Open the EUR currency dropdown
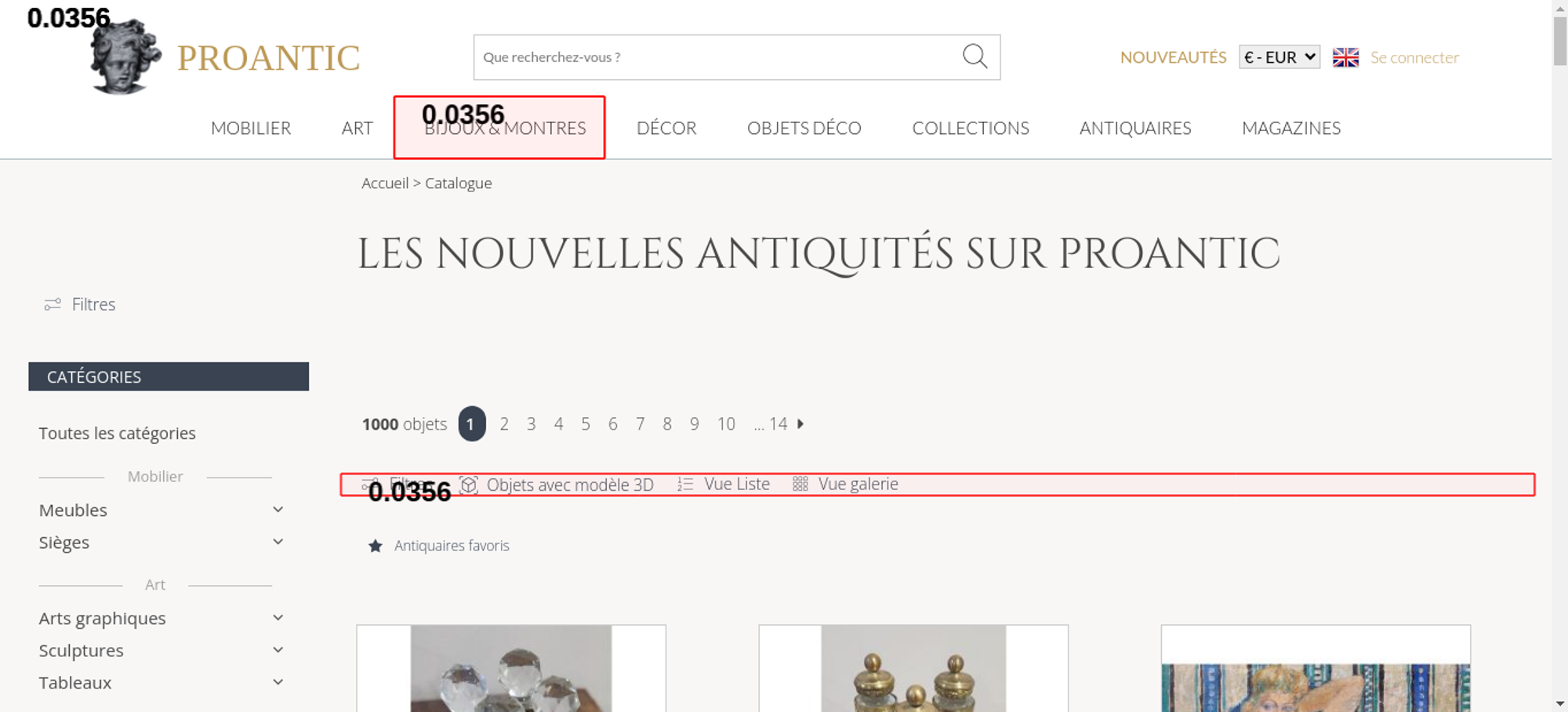This screenshot has width=1568, height=712. coord(1279,57)
